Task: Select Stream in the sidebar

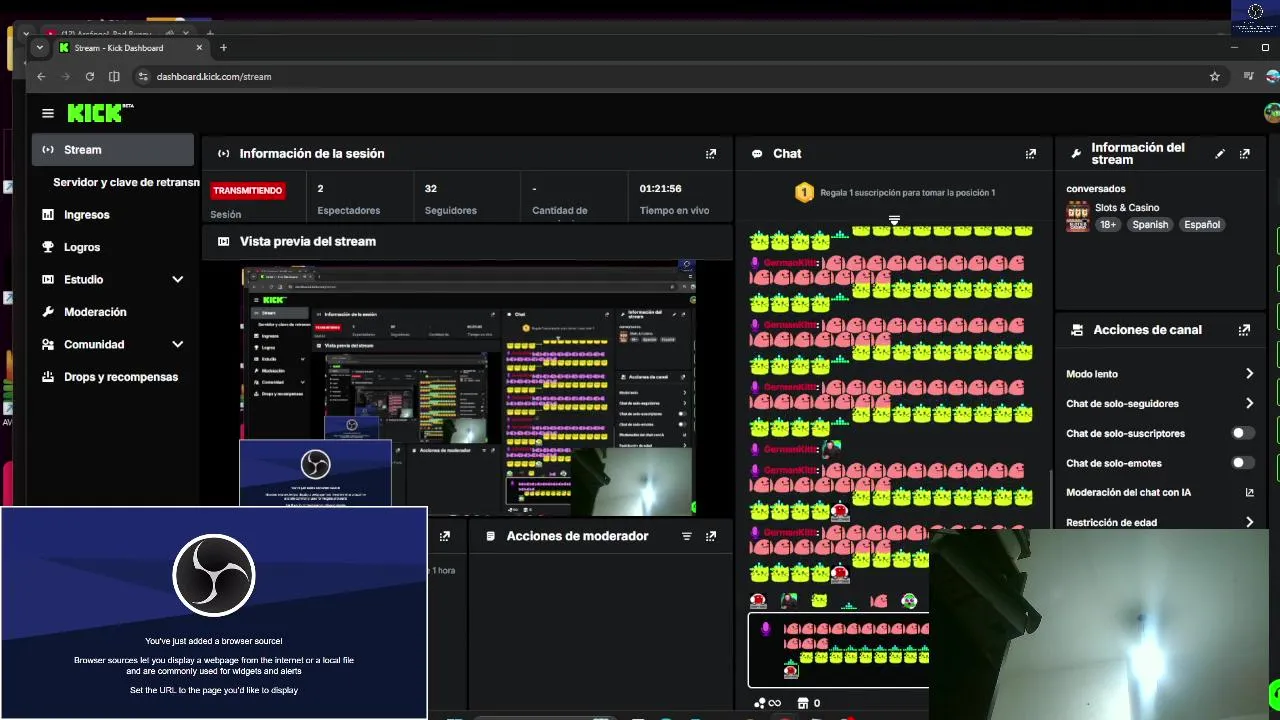Action: click(113, 150)
